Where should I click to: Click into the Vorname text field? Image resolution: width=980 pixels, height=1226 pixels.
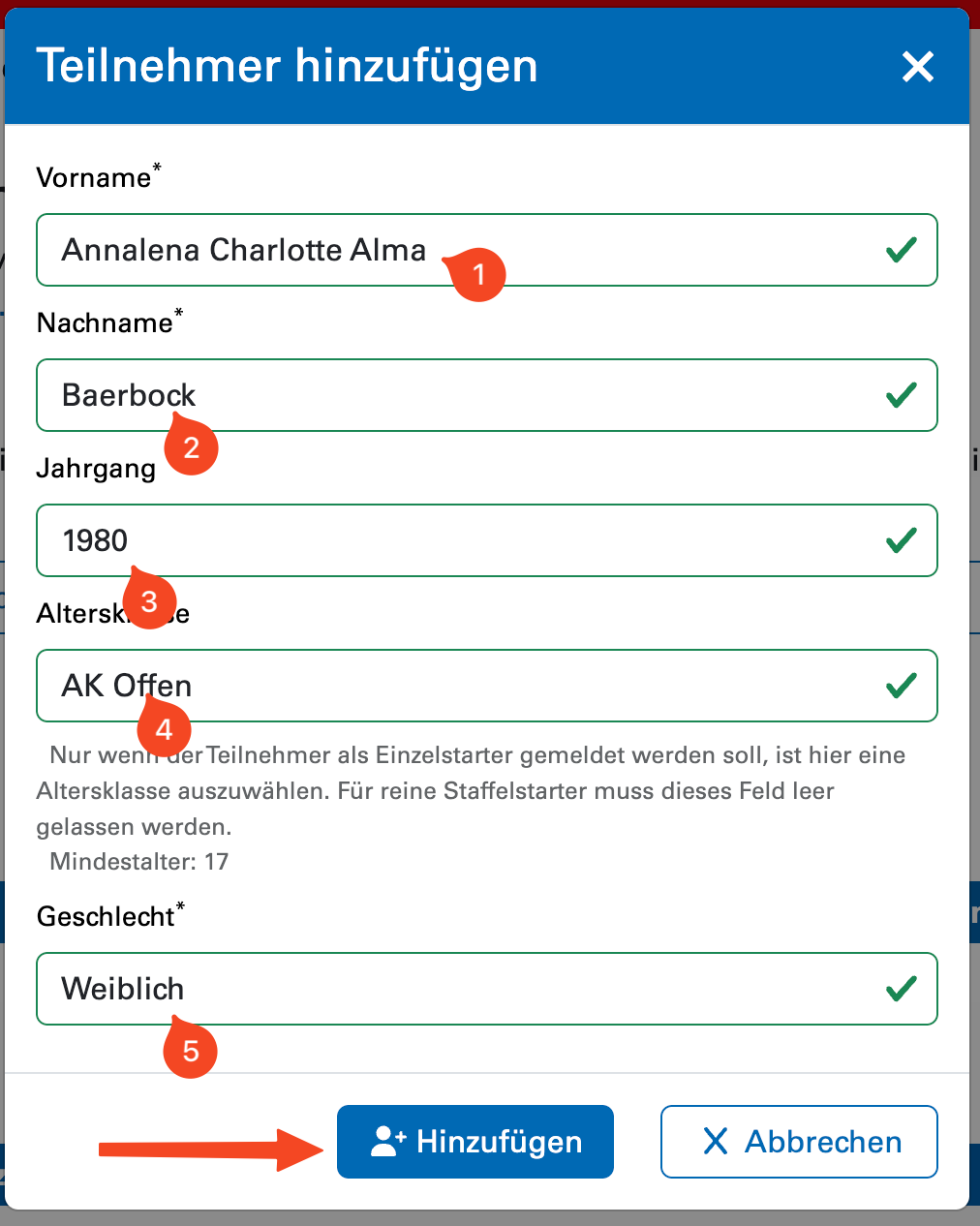coord(629,250)
